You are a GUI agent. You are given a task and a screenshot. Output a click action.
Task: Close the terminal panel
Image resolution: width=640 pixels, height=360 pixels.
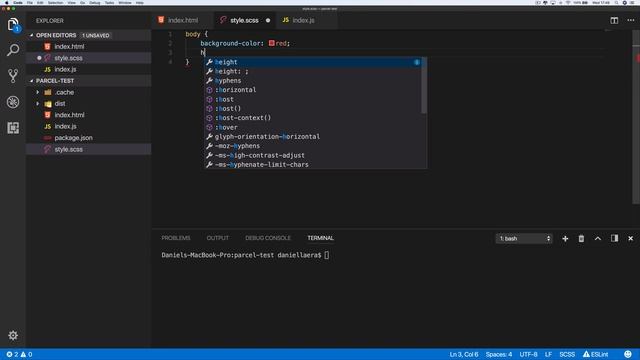631,238
